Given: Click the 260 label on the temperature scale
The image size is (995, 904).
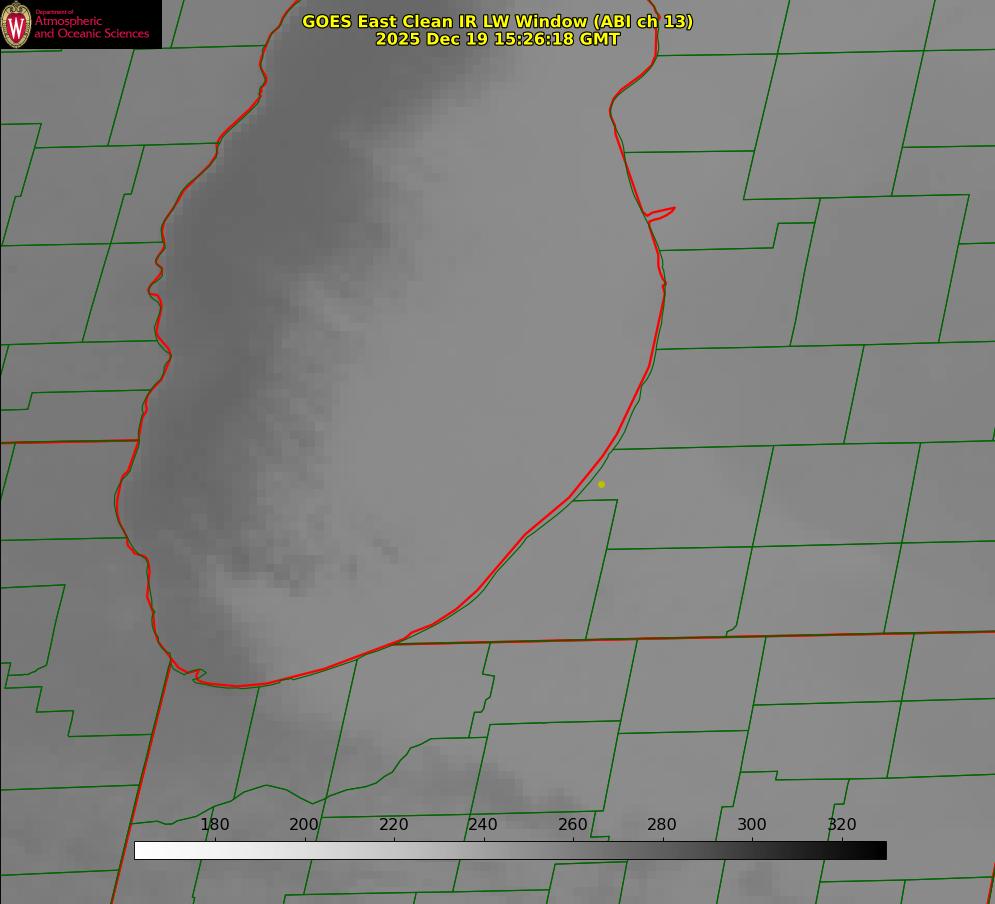Looking at the screenshot, I should [573, 825].
